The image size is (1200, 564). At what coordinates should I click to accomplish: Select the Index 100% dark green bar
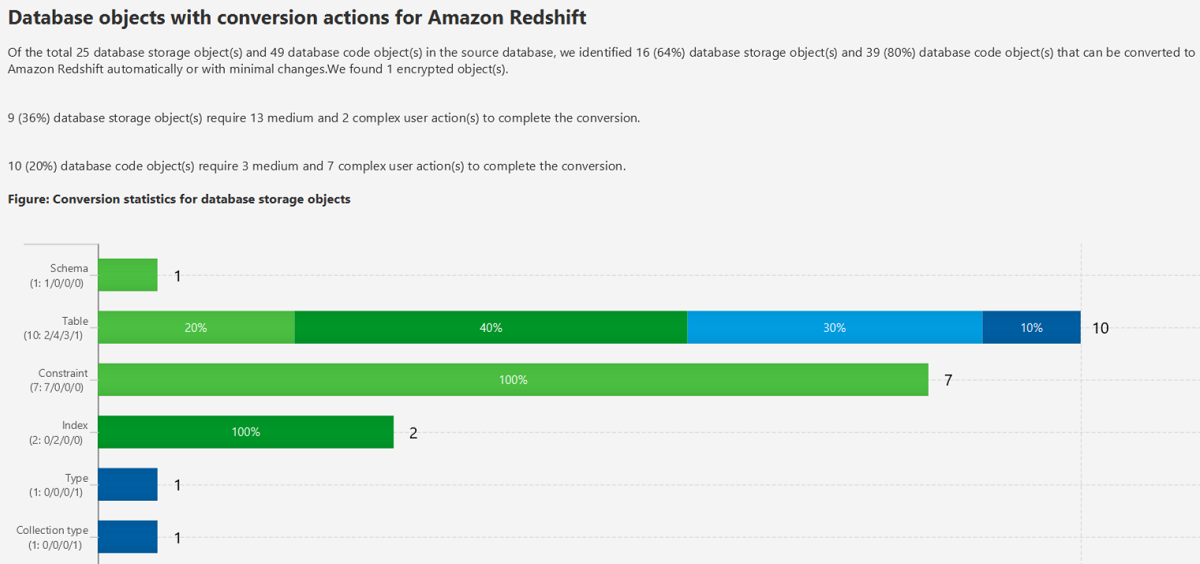coord(246,432)
